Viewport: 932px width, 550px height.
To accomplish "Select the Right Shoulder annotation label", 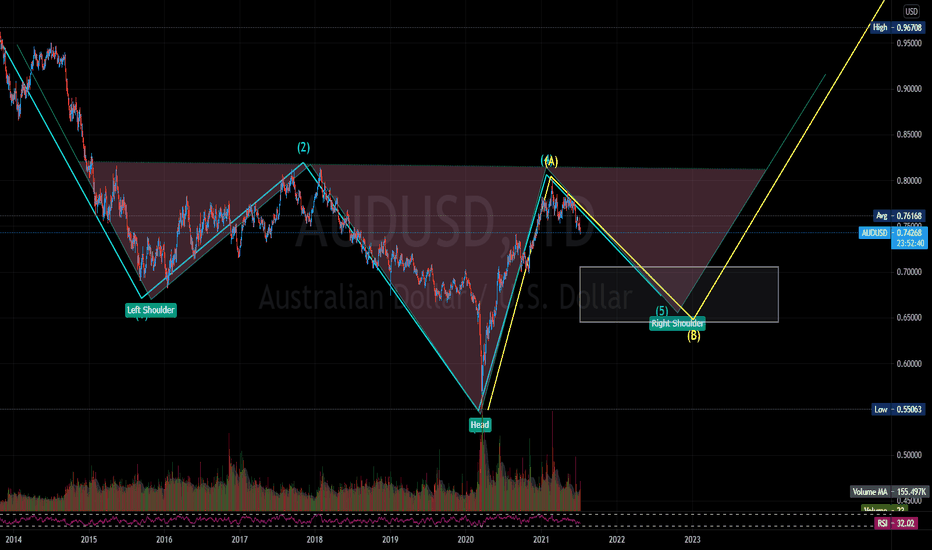I will [x=677, y=323].
